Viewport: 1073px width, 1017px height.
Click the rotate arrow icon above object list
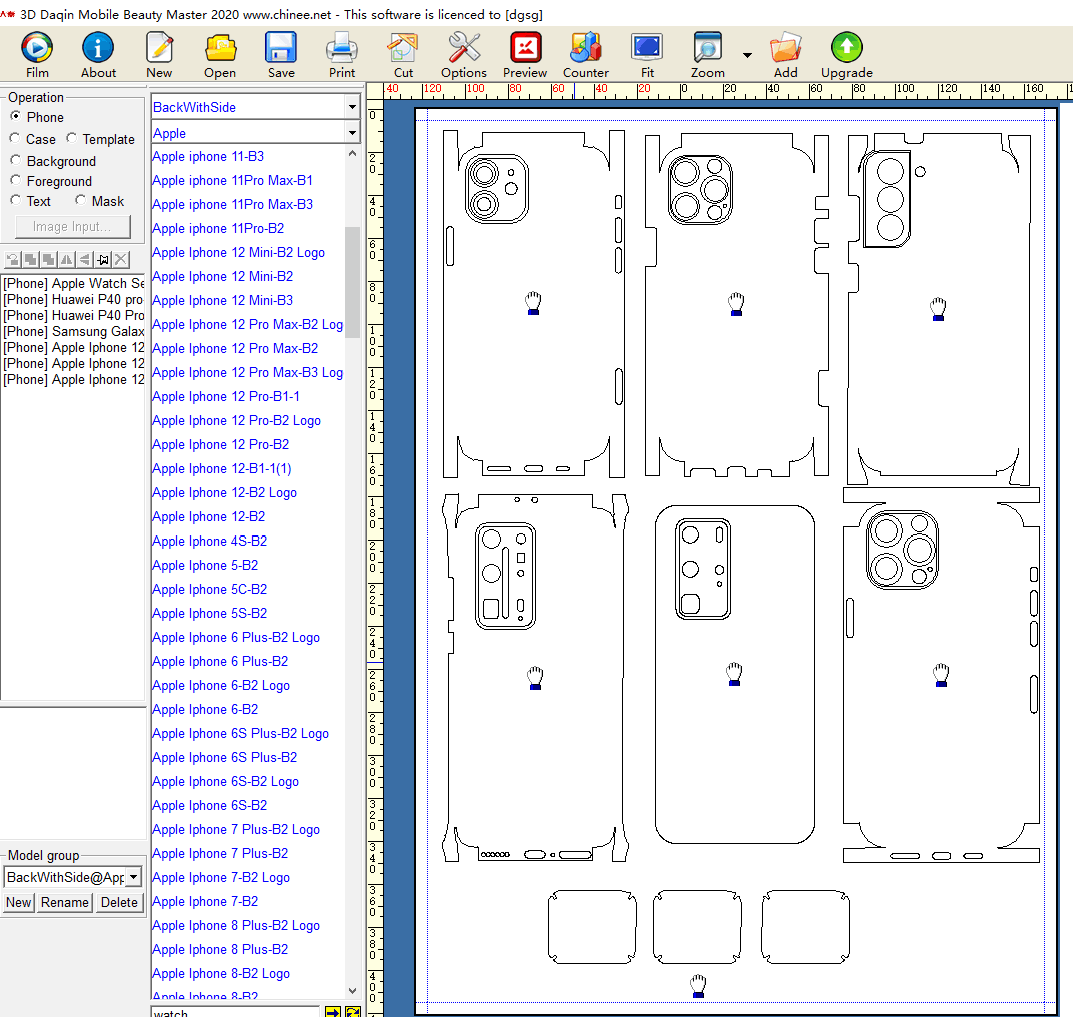pyautogui.click(x=13, y=259)
